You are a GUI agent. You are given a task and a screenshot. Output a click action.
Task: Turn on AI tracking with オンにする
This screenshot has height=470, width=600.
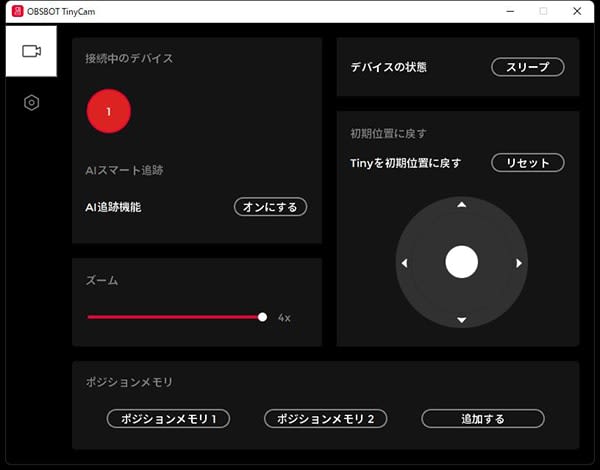[x=270, y=207]
